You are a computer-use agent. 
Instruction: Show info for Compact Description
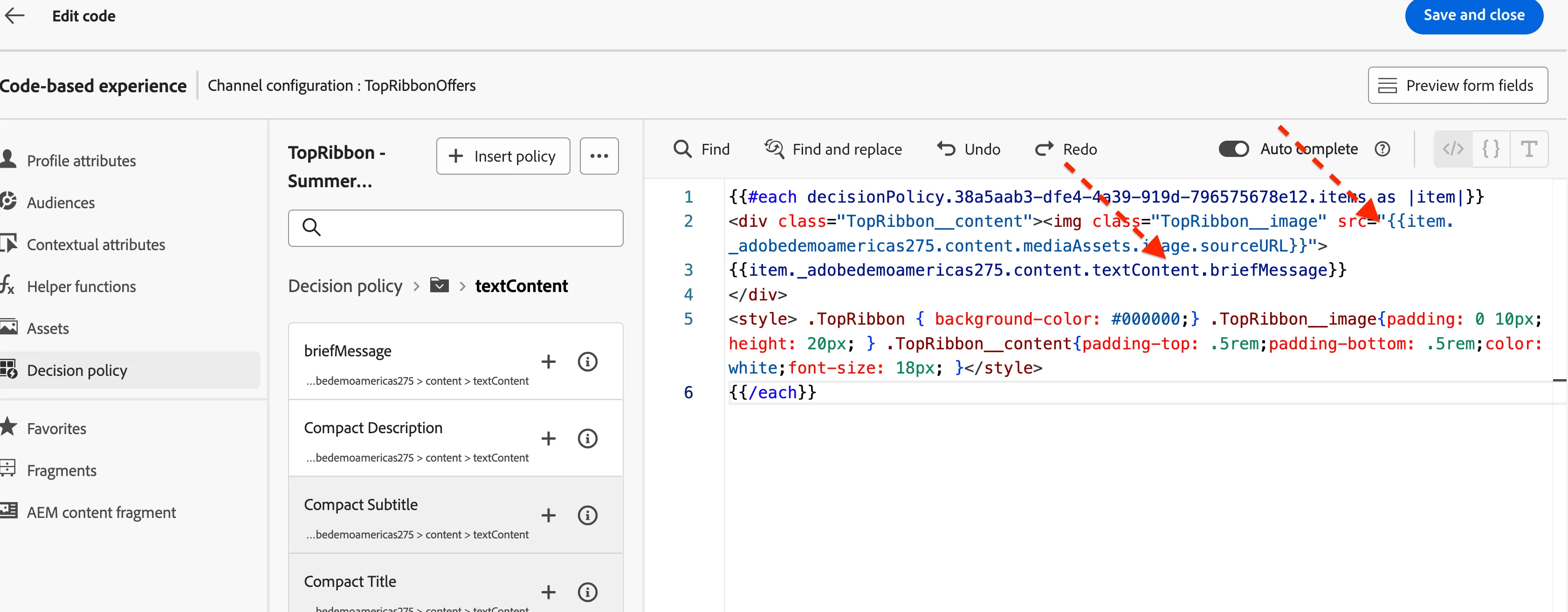pos(587,439)
